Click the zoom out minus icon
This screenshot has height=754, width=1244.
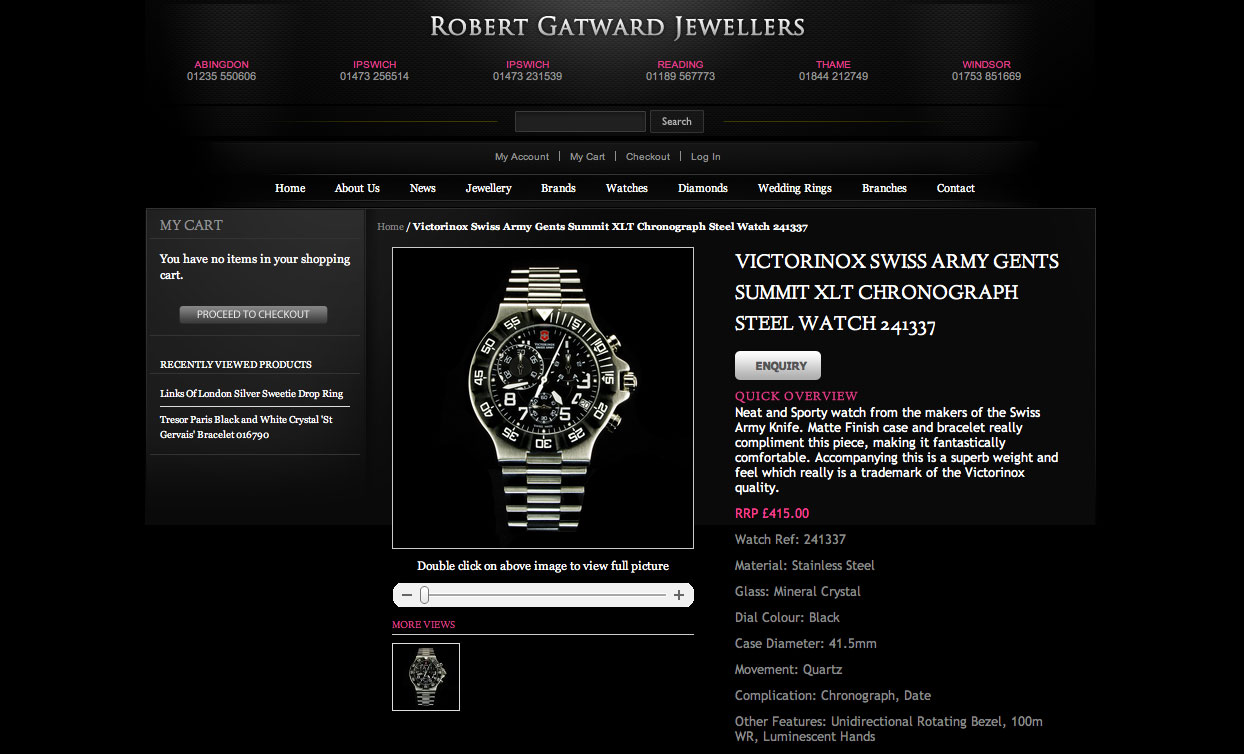(406, 595)
